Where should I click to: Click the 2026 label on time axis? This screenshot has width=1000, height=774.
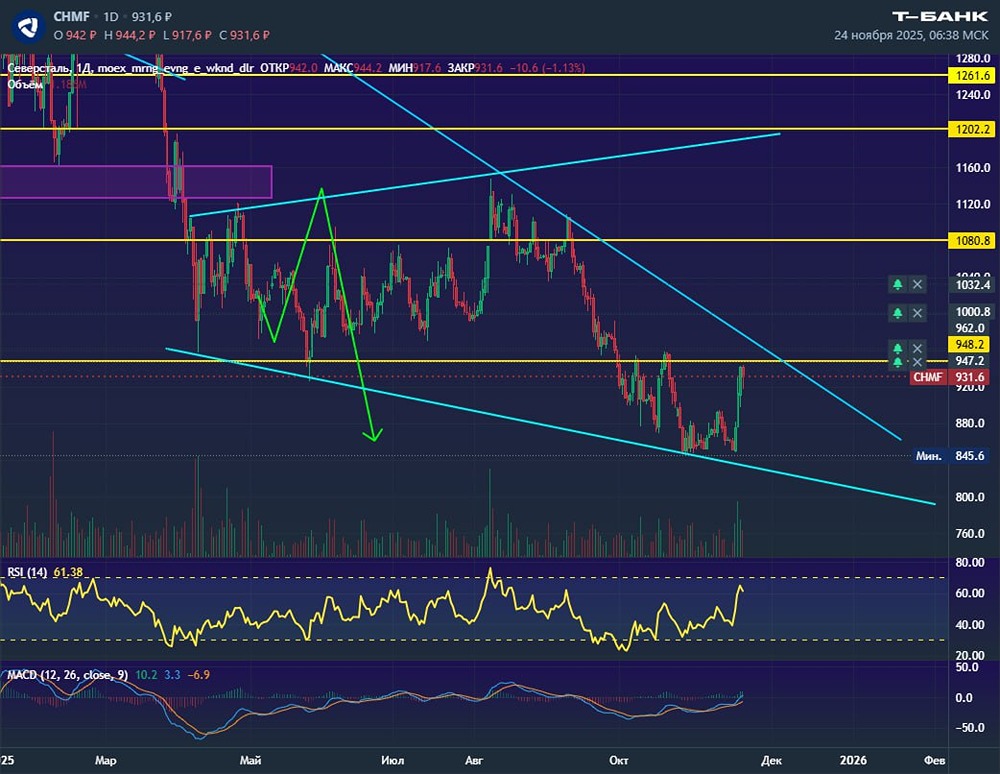[x=853, y=760]
